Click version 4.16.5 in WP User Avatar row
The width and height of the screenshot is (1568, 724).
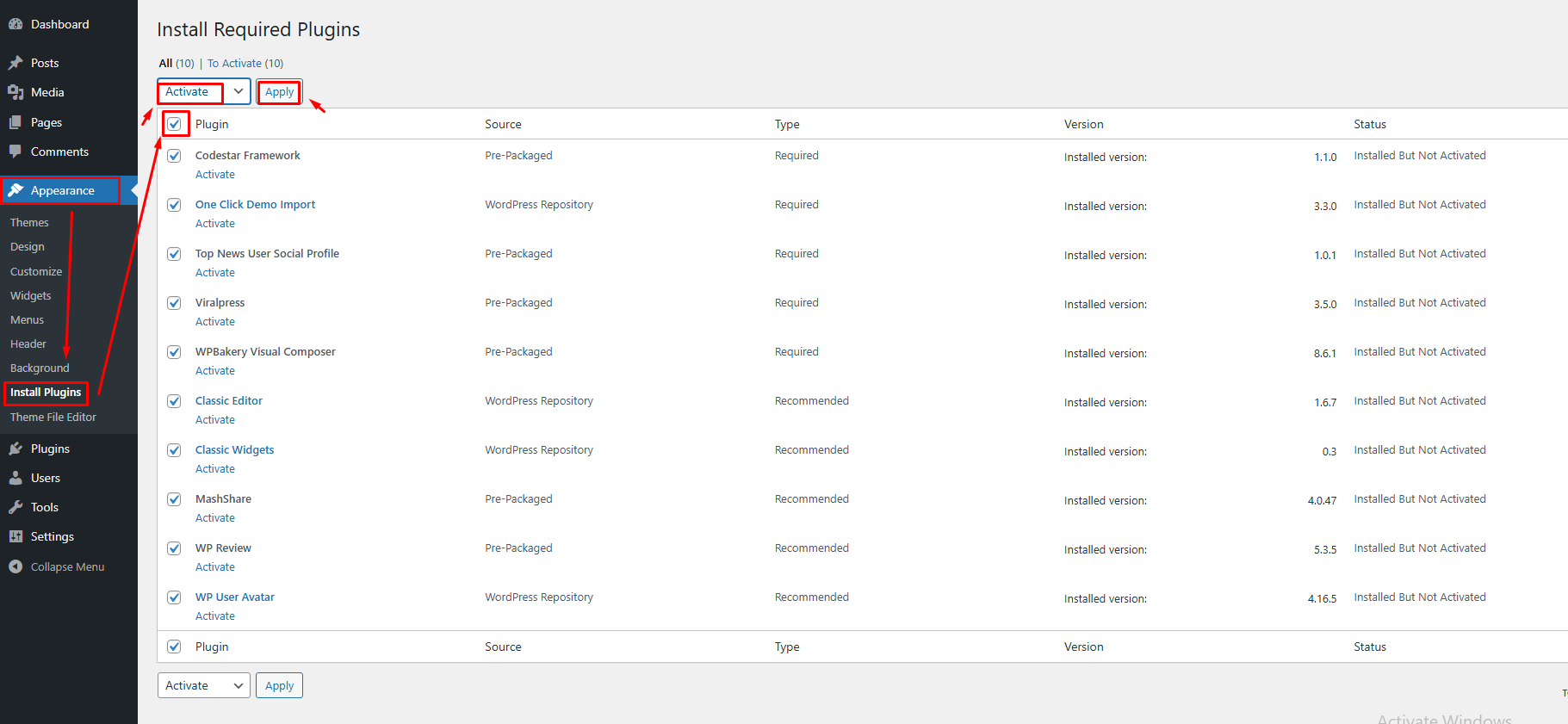coord(1322,599)
